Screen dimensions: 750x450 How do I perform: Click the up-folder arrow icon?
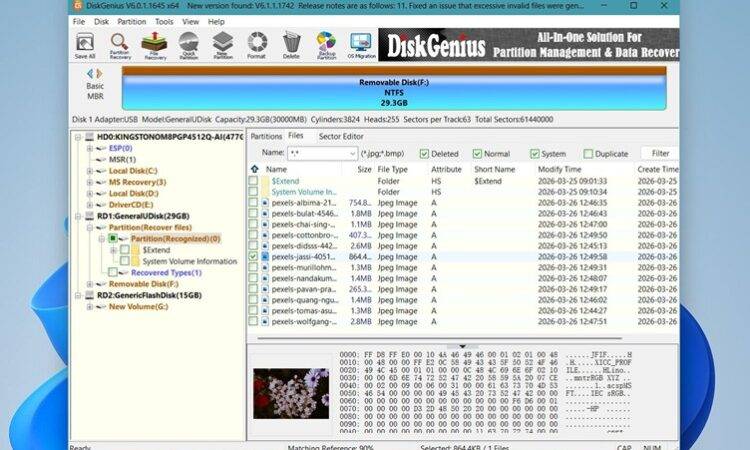point(254,169)
